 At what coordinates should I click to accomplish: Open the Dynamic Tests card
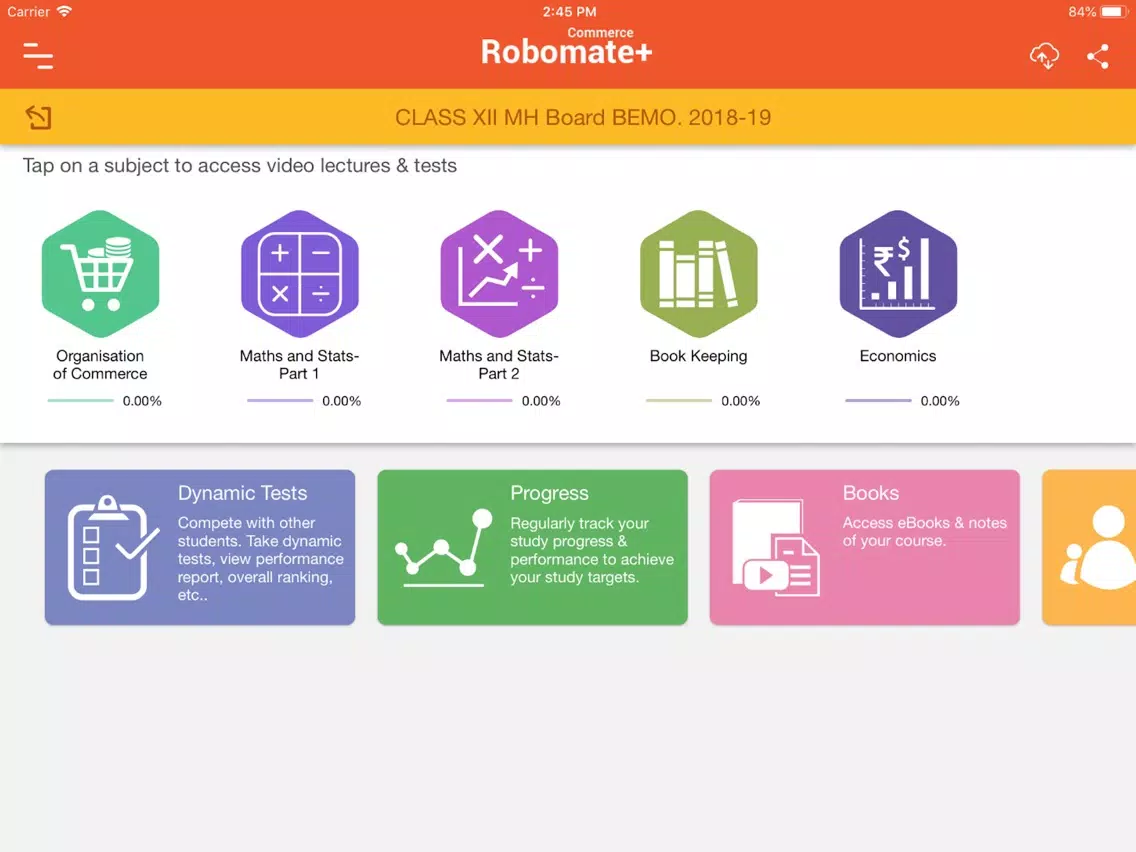pos(200,547)
